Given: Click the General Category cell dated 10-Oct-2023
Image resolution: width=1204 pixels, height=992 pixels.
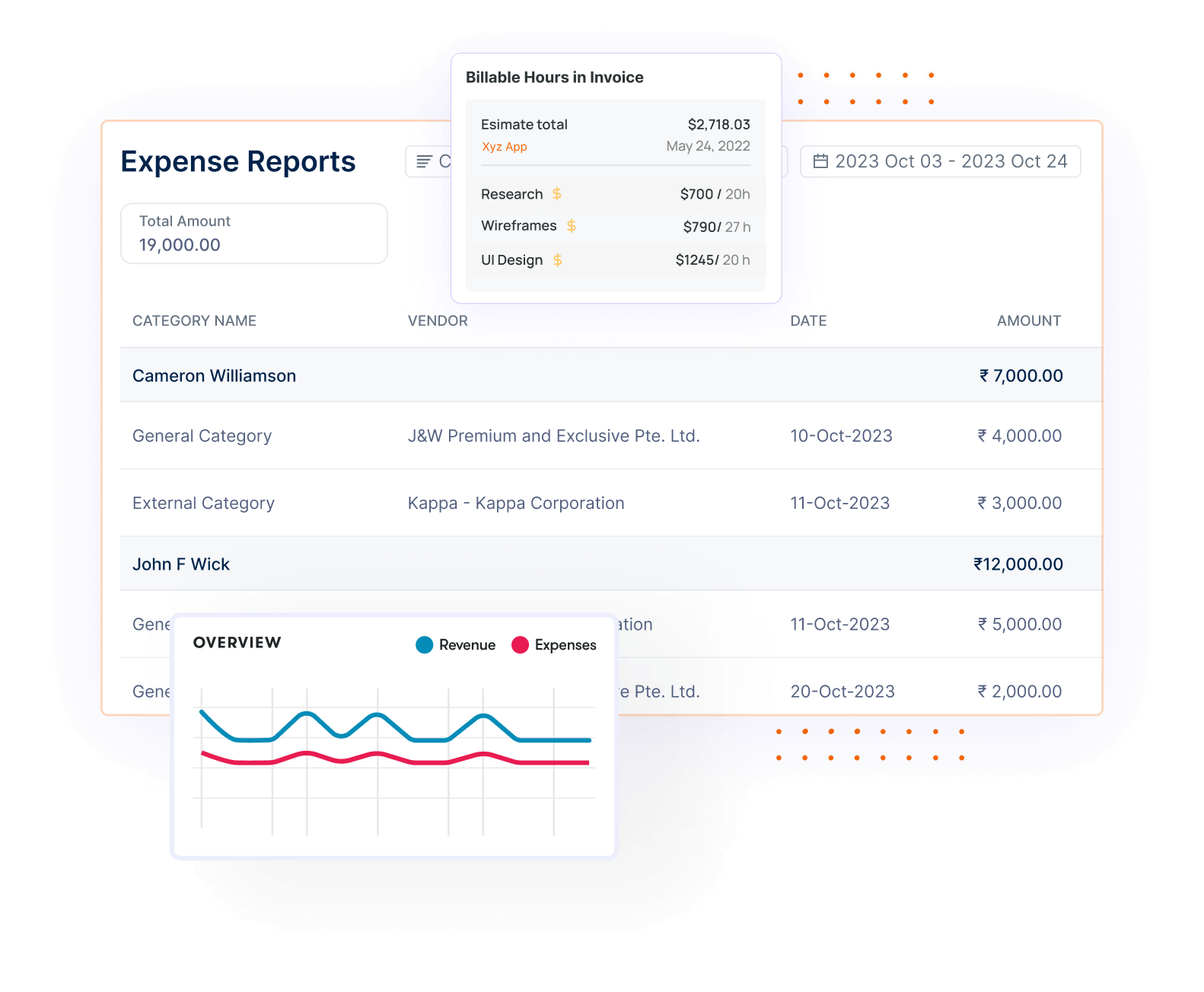Looking at the screenshot, I should click(202, 436).
